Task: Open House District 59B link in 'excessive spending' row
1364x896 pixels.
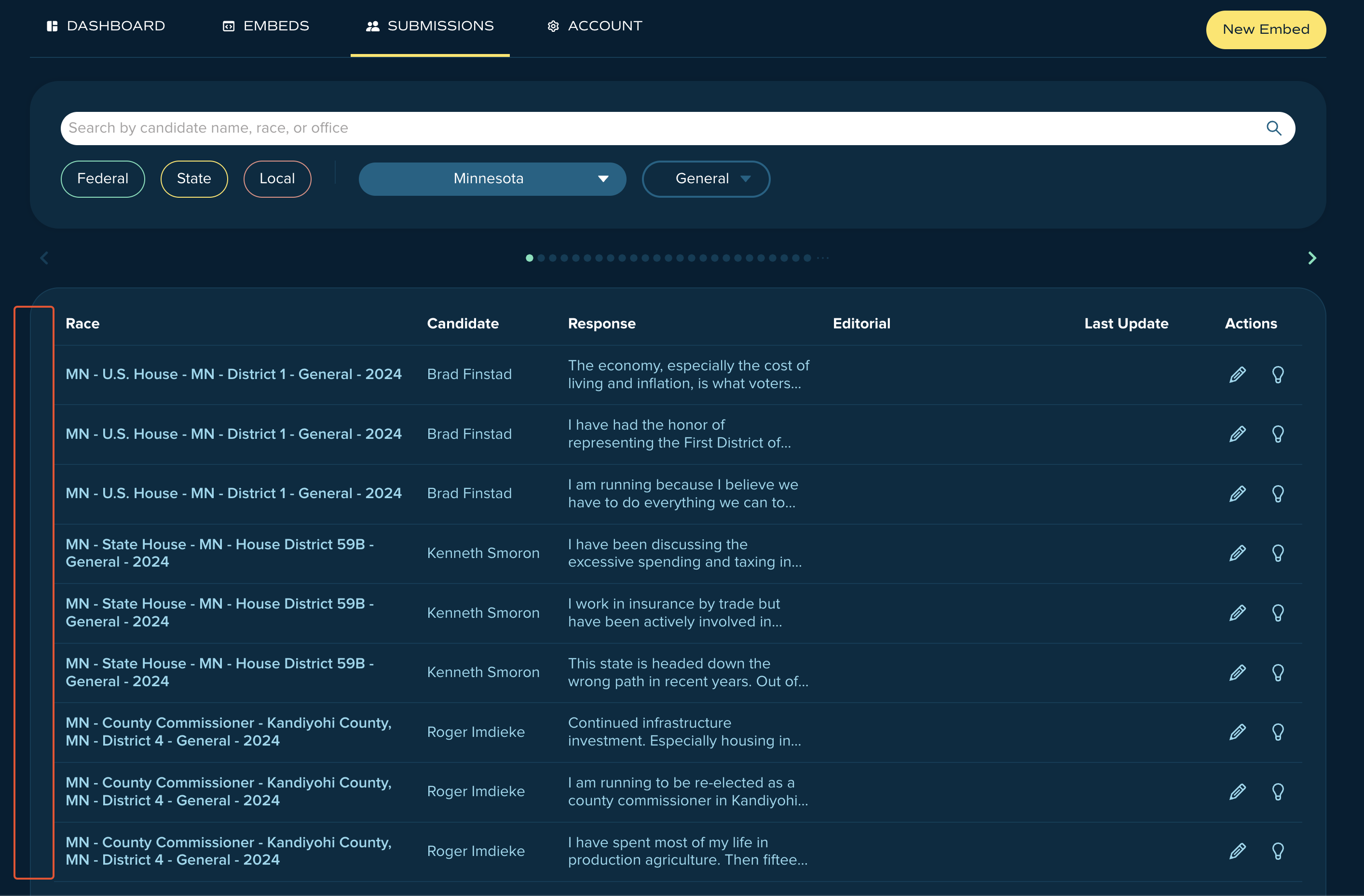Action: [x=219, y=553]
